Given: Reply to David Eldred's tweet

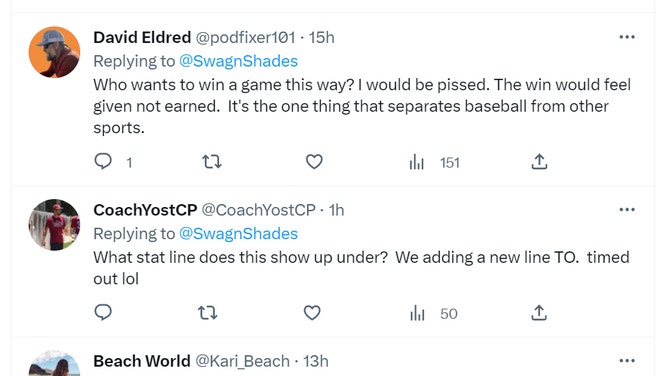Looking at the screenshot, I should [x=103, y=162].
